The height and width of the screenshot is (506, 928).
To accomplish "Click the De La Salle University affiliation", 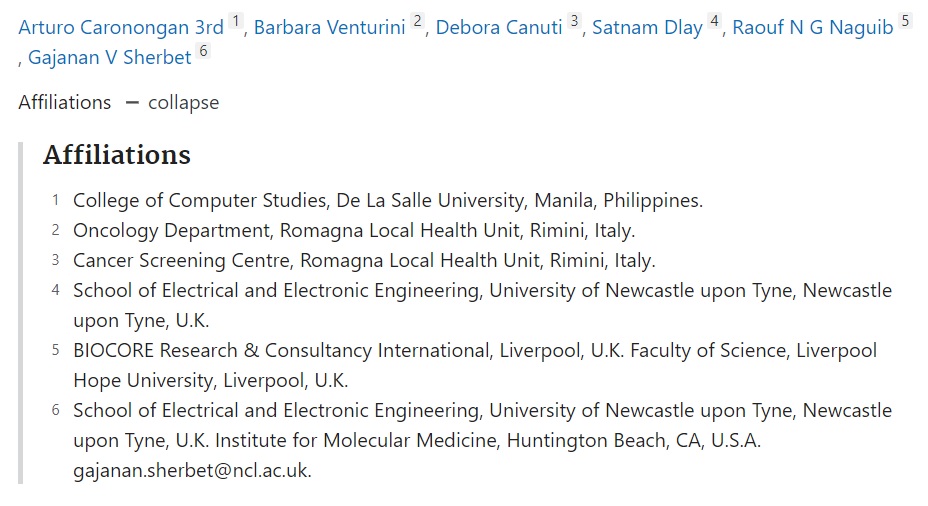I will pyautogui.click(x=387, y=201).
